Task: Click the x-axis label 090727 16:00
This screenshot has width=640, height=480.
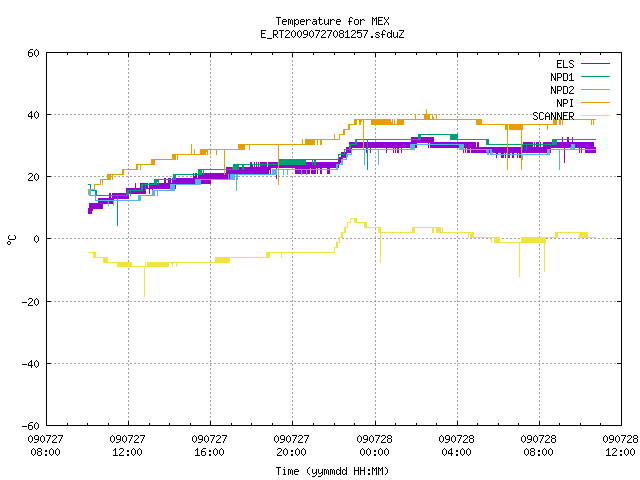Action: click(x=209, y=446)
